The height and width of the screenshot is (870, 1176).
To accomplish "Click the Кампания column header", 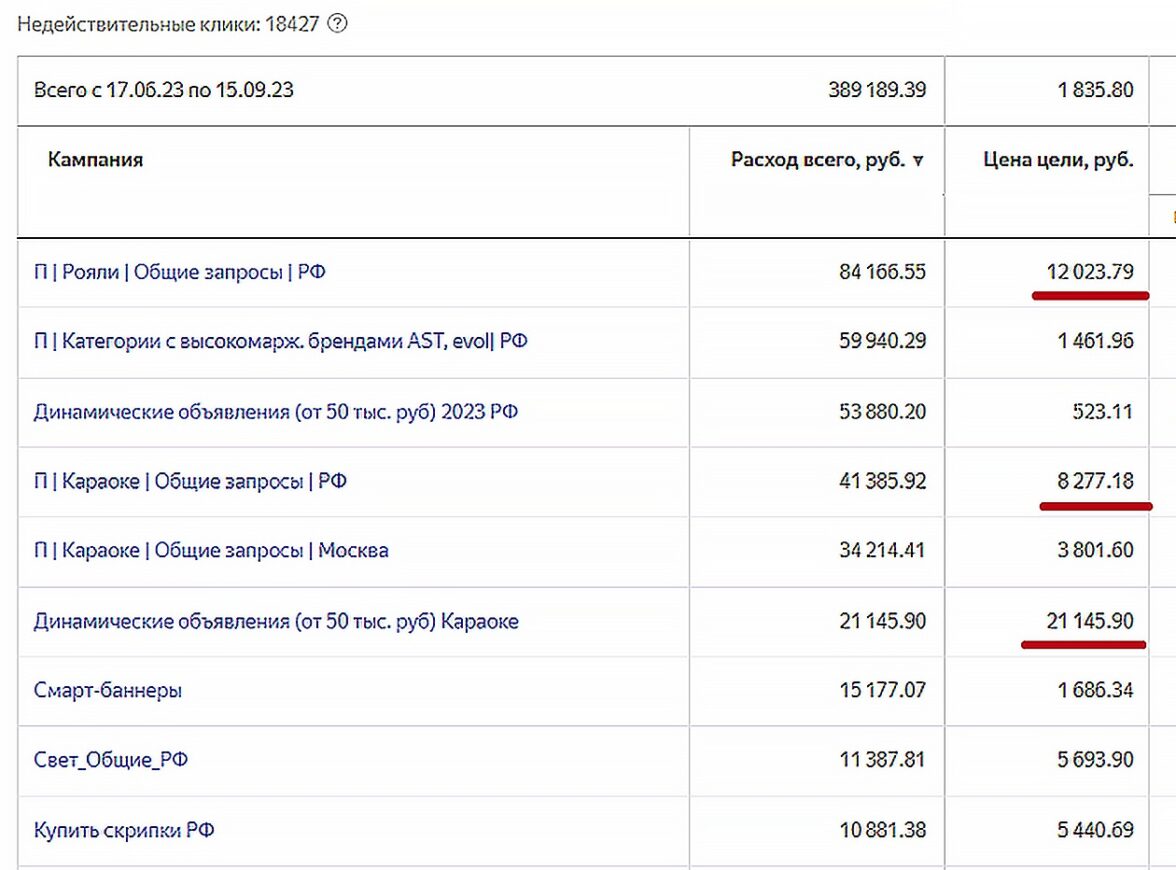I will pyautogui.click(x=95, y=160).
